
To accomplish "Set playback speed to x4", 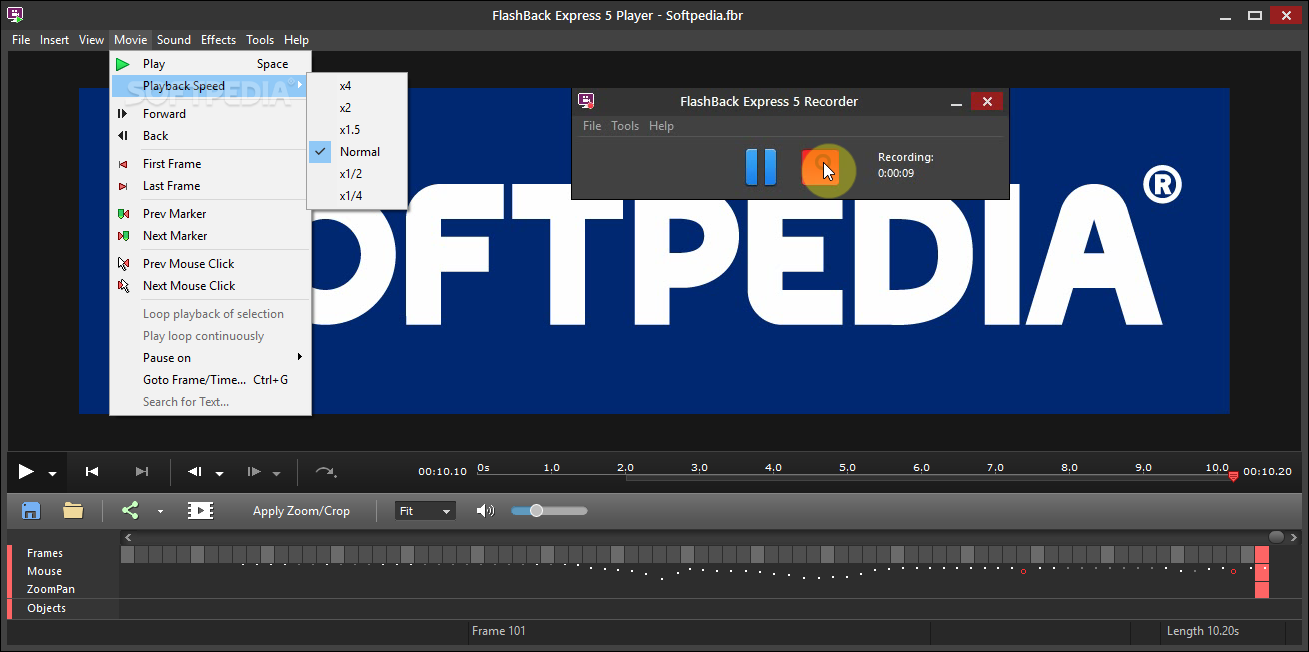I will click(x=357, y=86).
